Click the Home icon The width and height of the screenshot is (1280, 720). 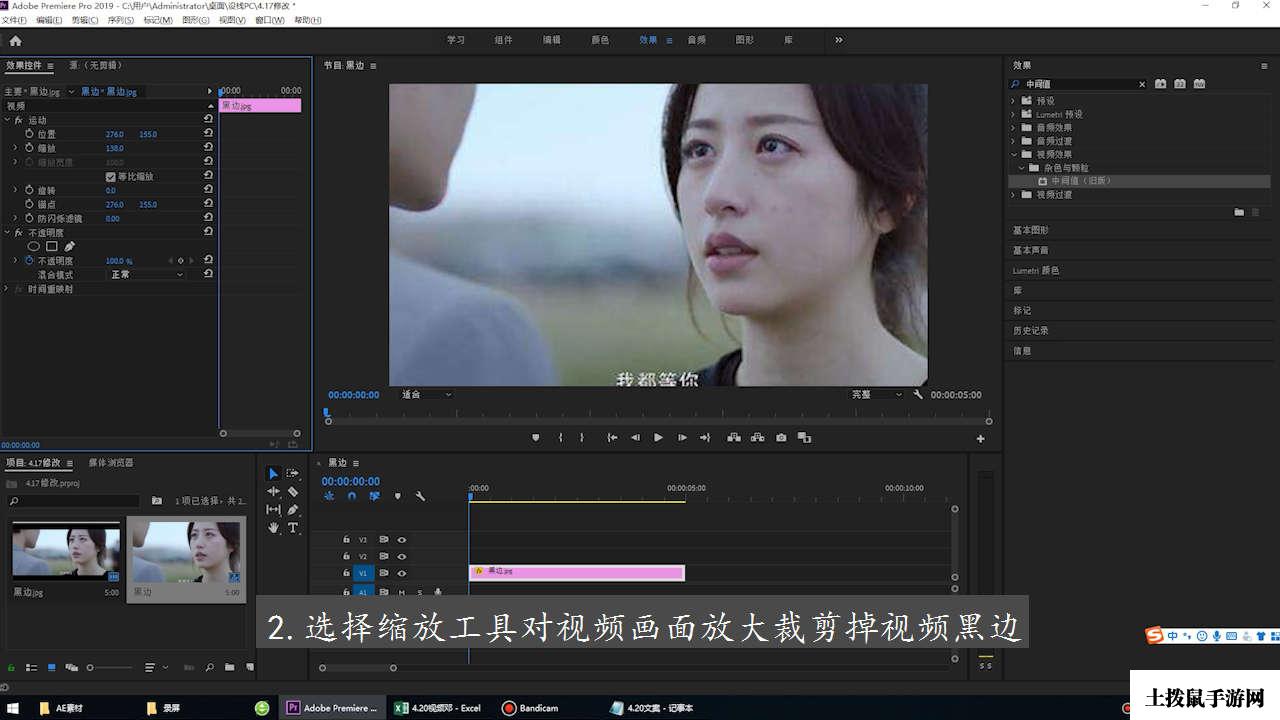pos(15,41)
